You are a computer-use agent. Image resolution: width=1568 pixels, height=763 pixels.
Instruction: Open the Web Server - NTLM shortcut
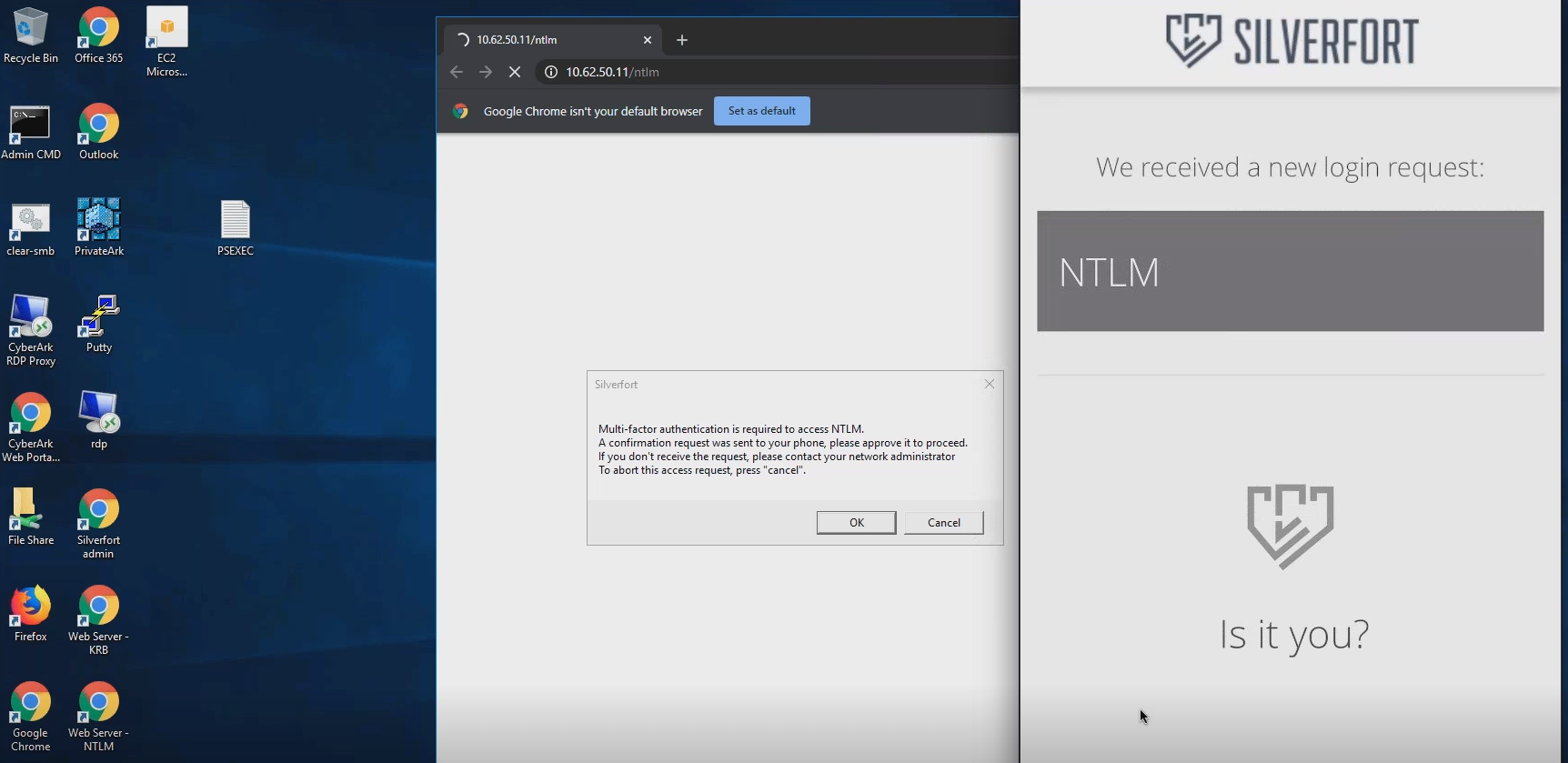tap(98, 717)
